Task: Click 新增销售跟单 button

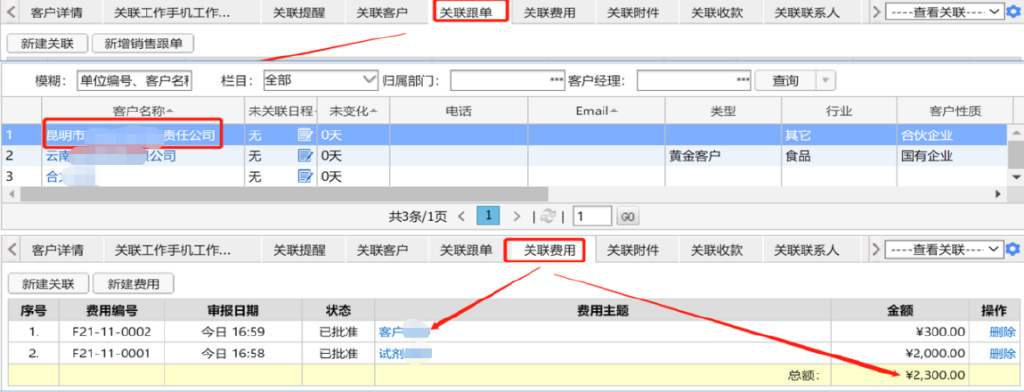Action: tap(143, 44)
